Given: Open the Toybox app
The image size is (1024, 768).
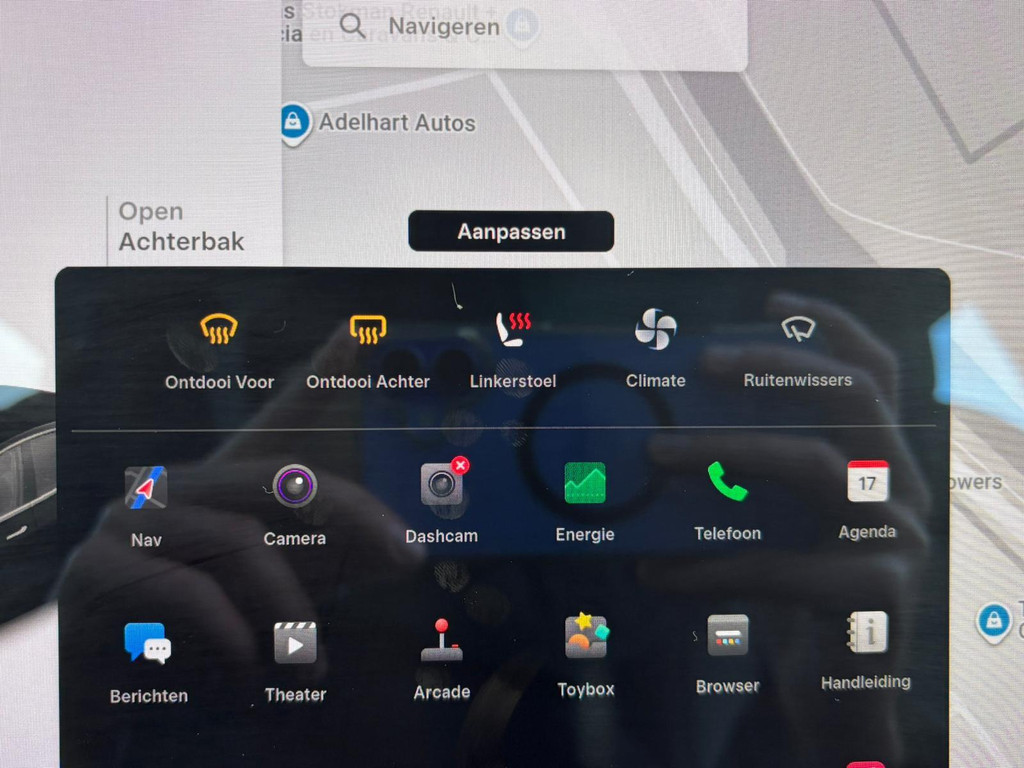Looking at the screenshot, I should coord(586,637).
